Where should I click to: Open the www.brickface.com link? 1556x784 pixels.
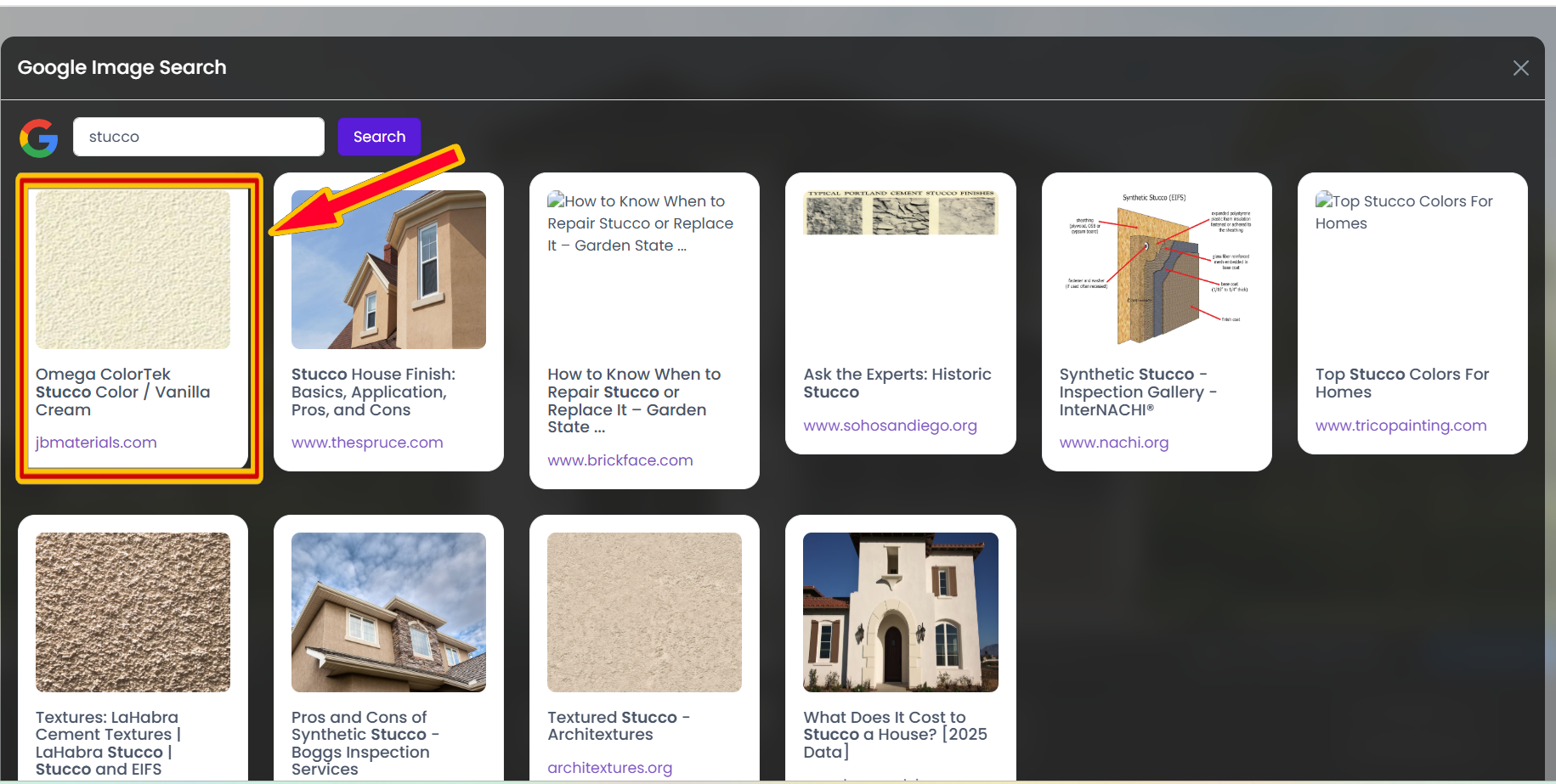coord(620,460)
